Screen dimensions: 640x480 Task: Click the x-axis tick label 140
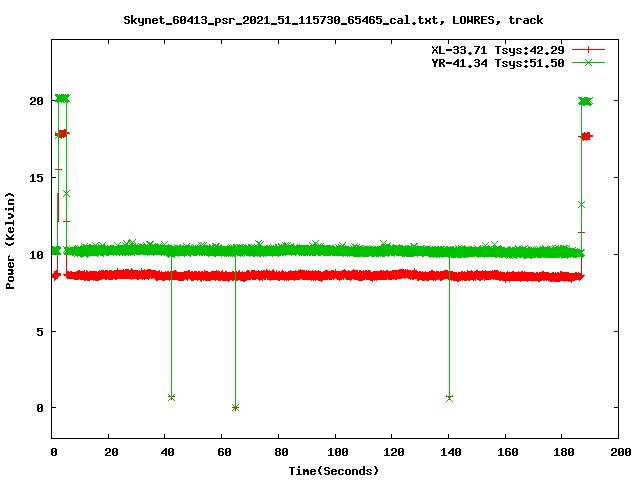coord(451,452)
